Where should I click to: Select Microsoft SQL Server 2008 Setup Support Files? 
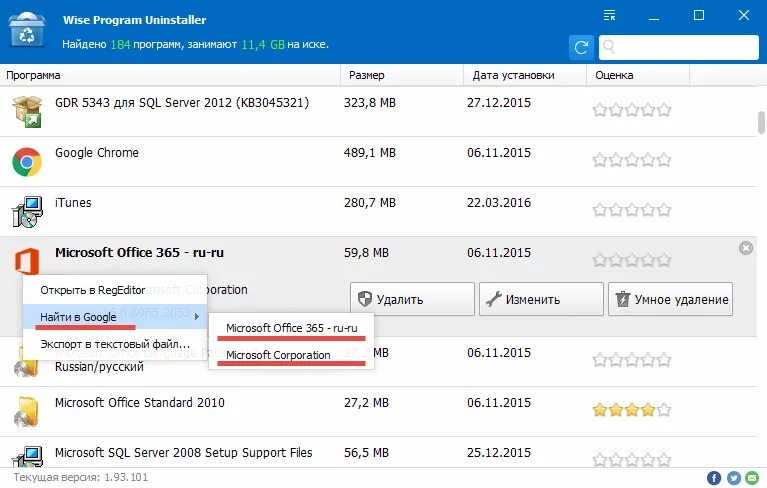(x=183, y=453)
